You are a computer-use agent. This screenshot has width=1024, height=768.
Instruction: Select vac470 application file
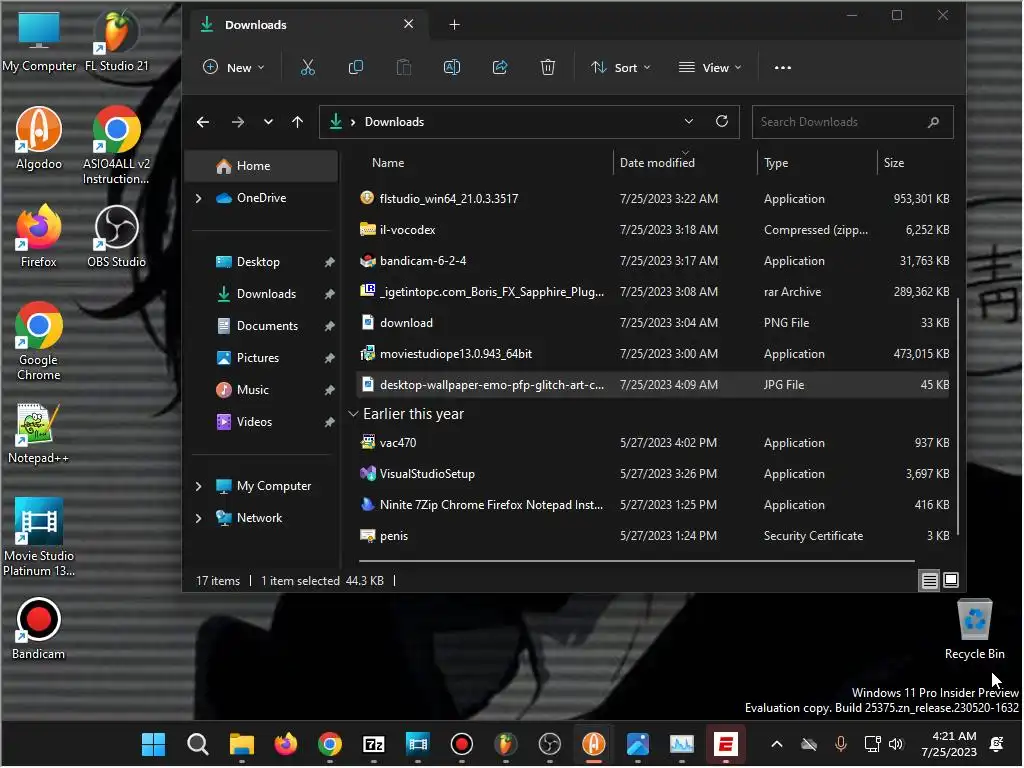pyautogui.click(x=654, y=443)
